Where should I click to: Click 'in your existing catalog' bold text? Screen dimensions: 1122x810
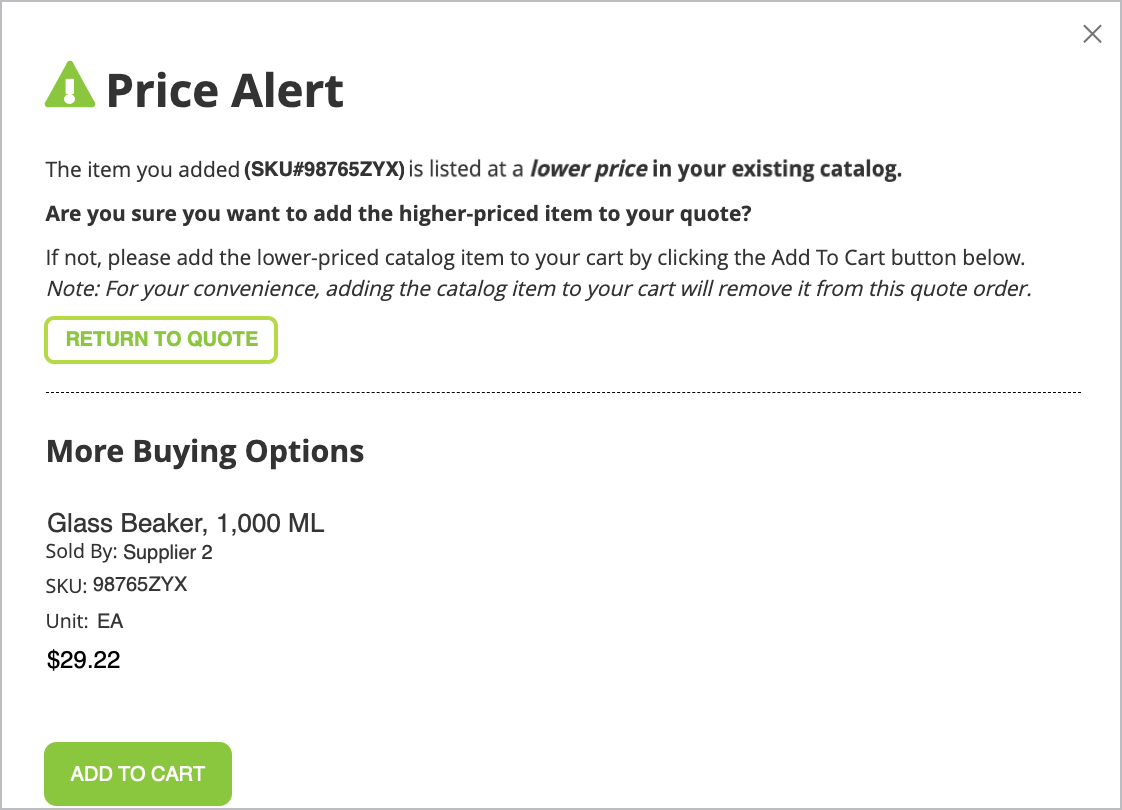coord(776,169)
